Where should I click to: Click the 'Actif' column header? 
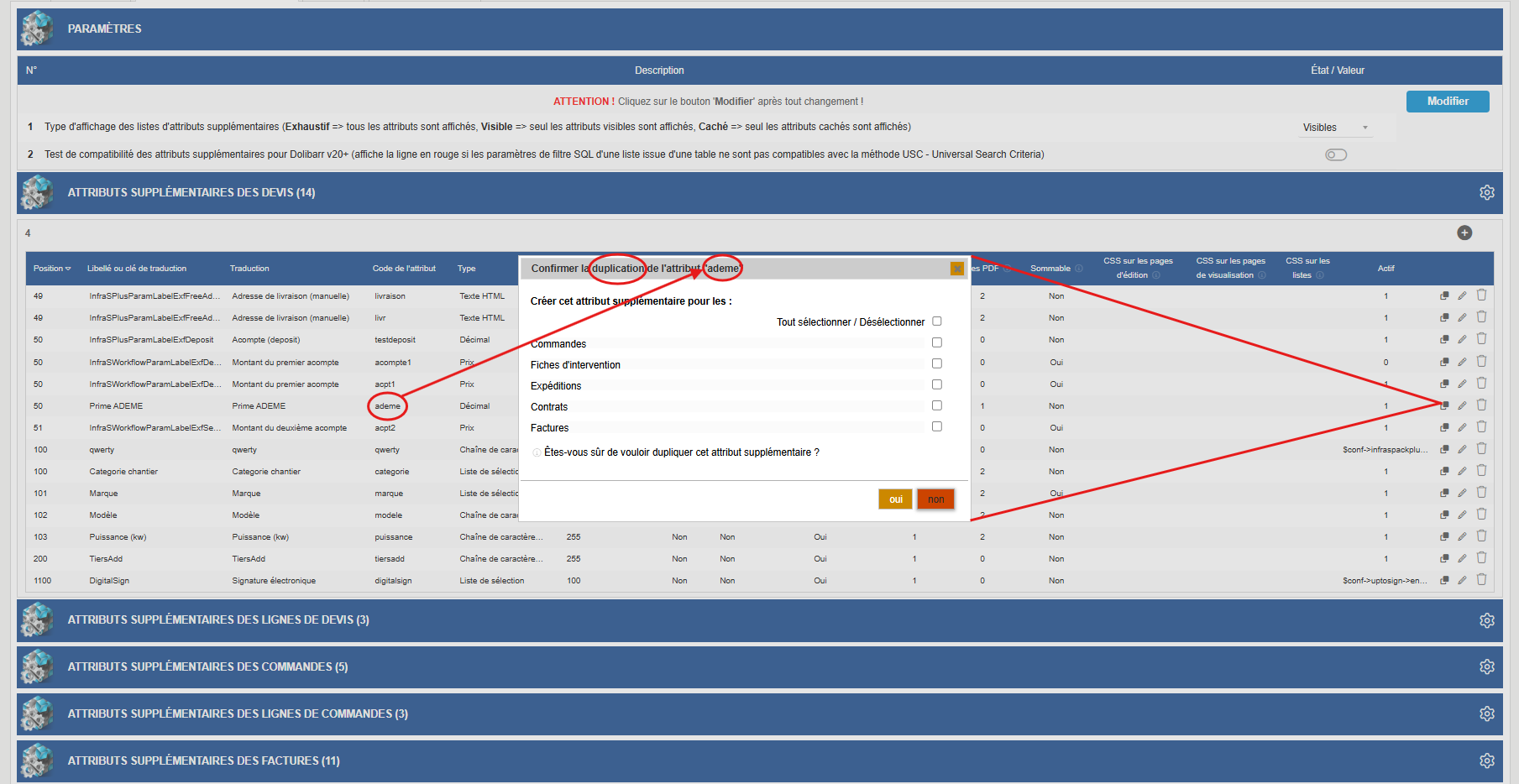1385,269
